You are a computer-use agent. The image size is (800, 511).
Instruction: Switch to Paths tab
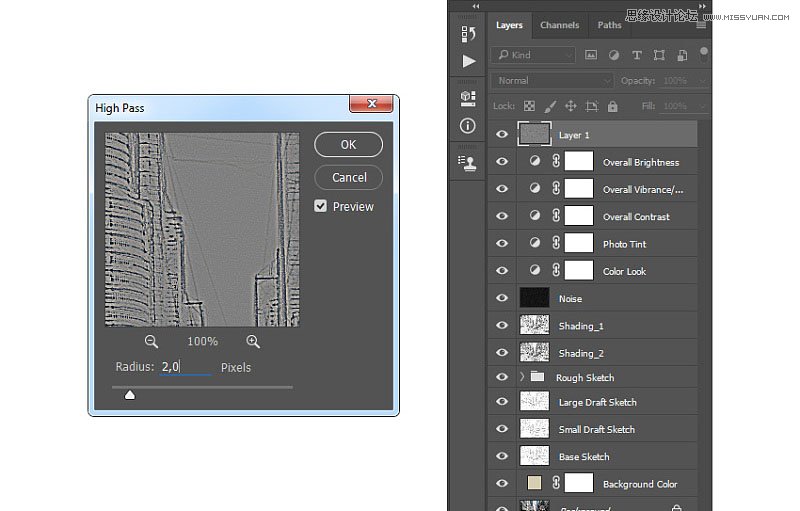click(x=610, y=25)
